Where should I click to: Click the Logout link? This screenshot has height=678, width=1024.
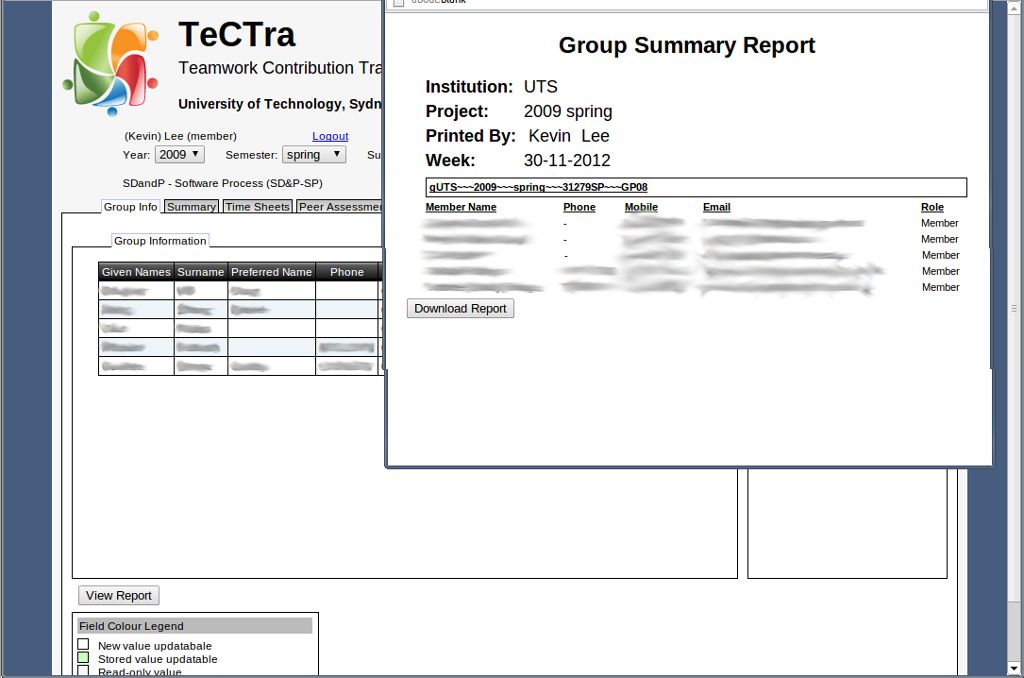(x=330, y=136)
